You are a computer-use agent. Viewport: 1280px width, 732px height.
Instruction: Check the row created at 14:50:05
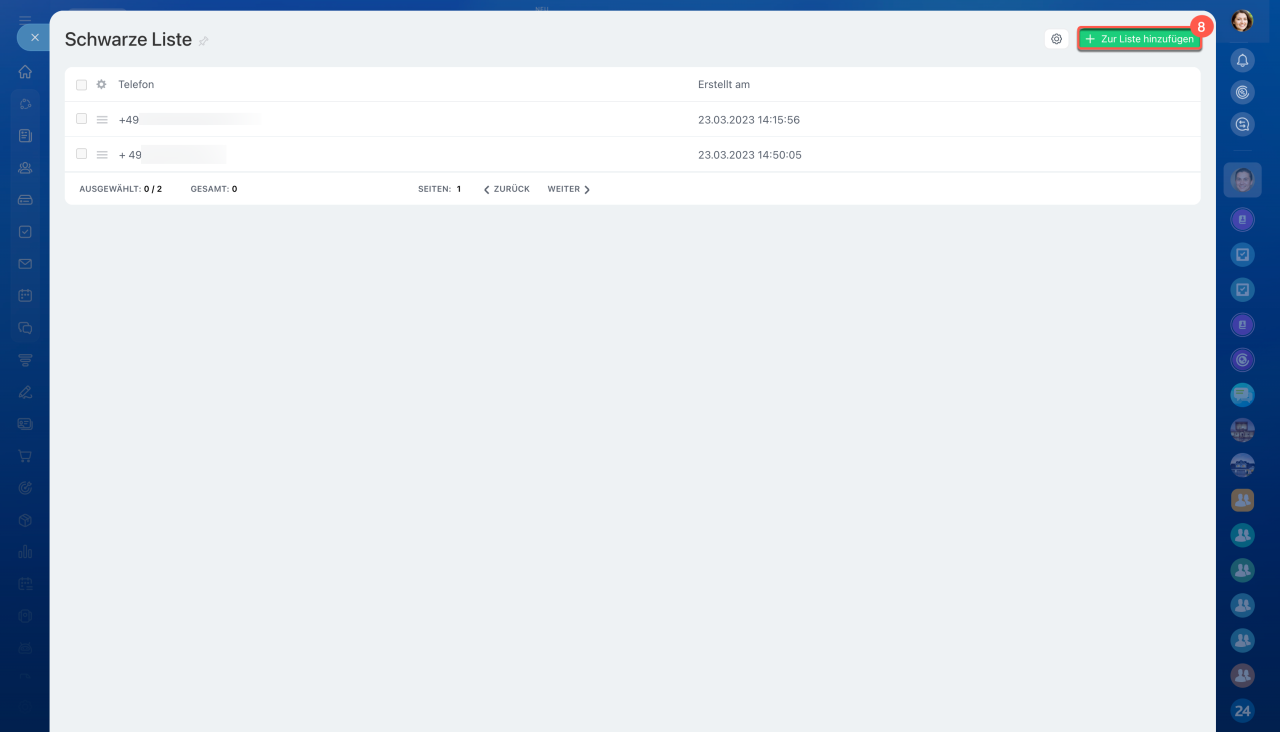pos(82,154)
